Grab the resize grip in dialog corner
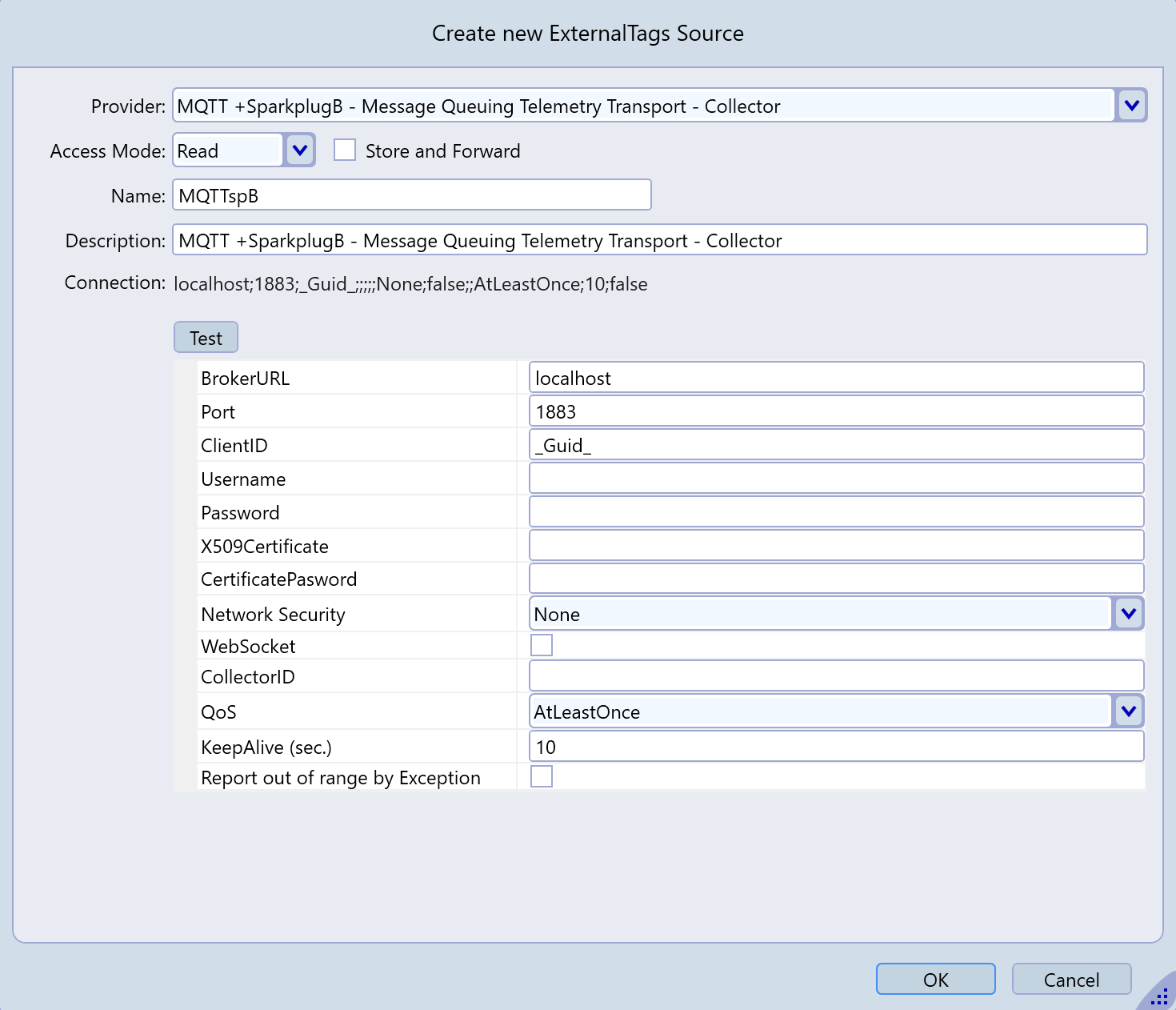The height and width of the screenshot is (1010, 1176). tap(1159, 996)
